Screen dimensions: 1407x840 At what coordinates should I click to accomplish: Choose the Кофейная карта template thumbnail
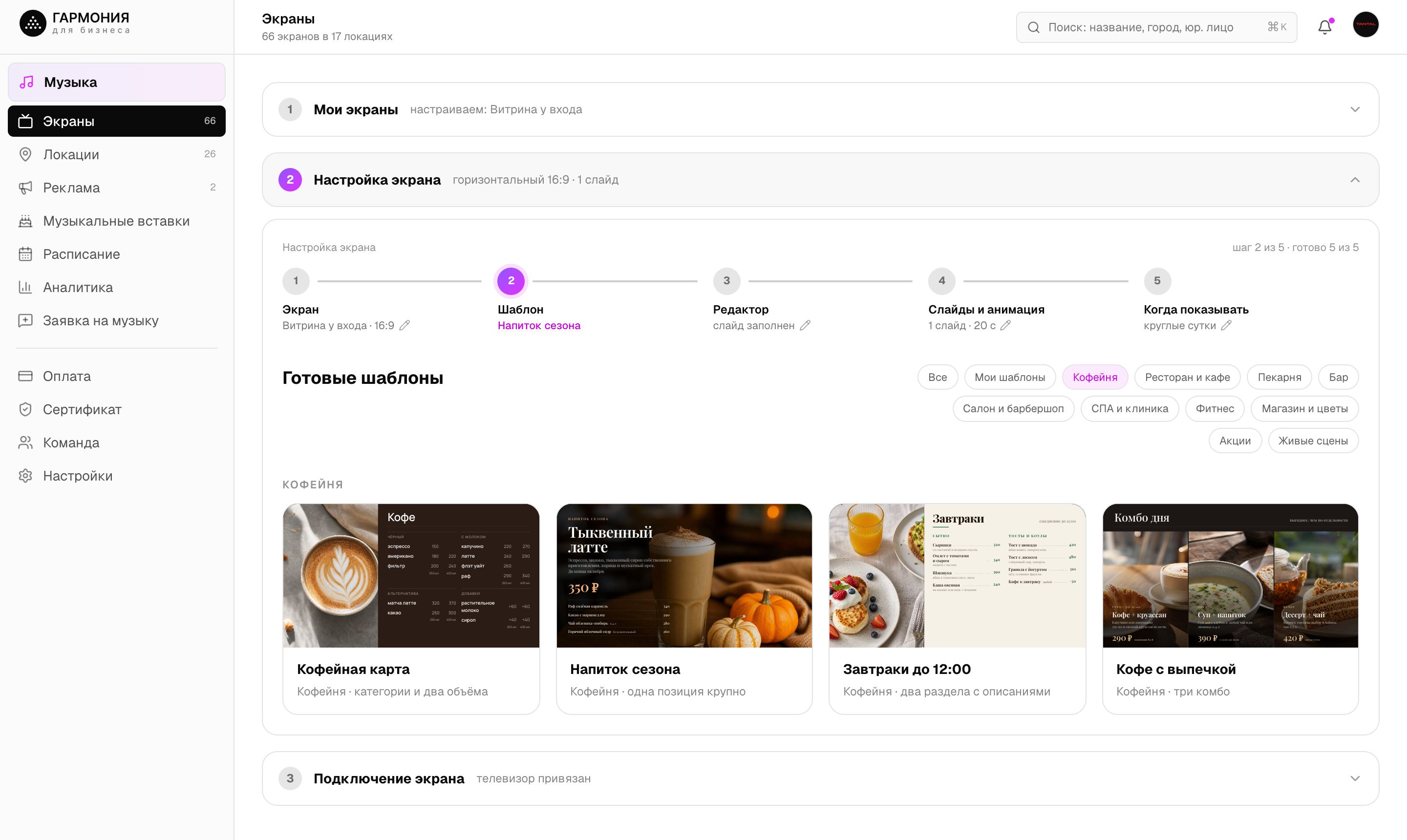pos(411,576)
